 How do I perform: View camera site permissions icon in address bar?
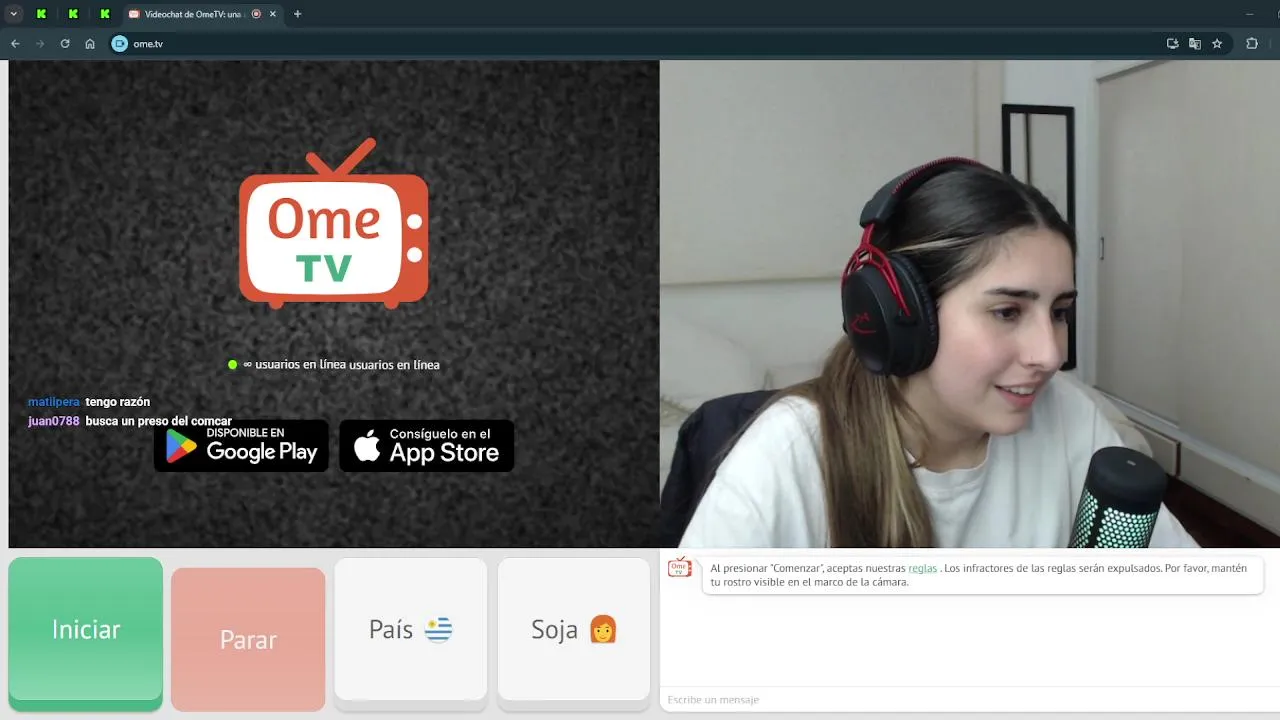(x=120, y=44)
